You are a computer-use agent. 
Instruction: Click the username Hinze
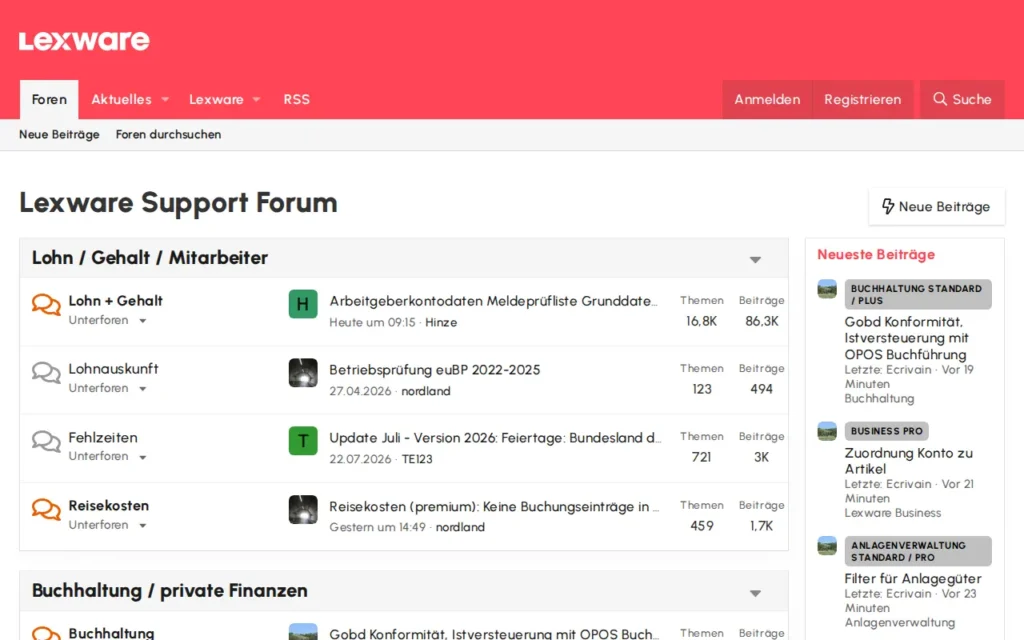(441, 322)
